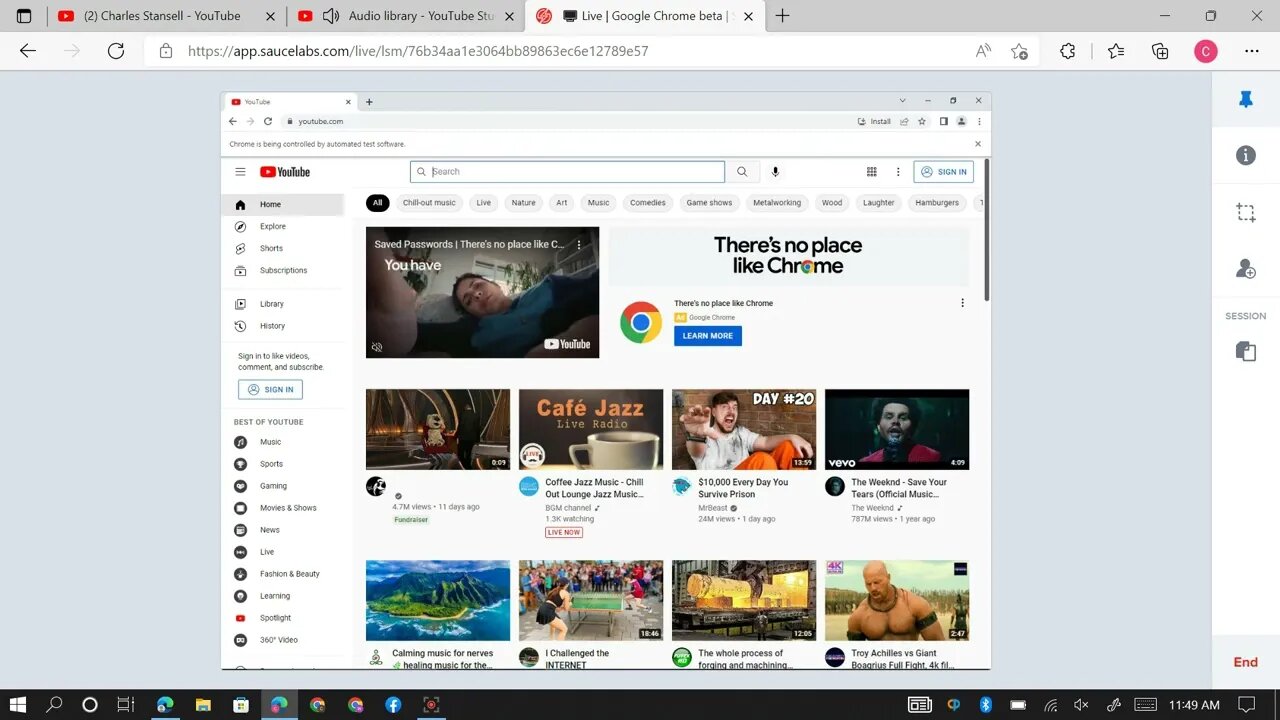Open new tab in inner Chrome window

click(x=369, y=102)
